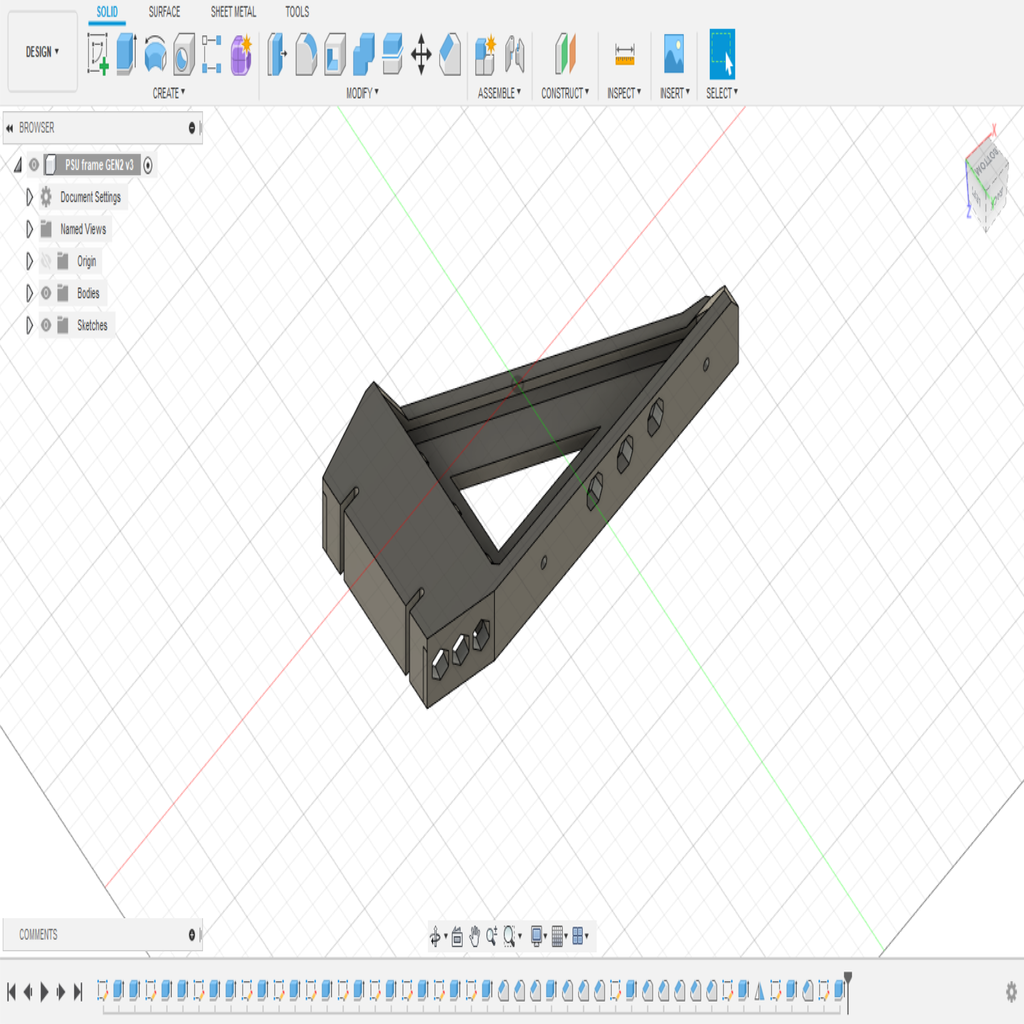Expand the Bodies folder in the browser
Screen dimensions: 1024x1024
tap(28, 293)
